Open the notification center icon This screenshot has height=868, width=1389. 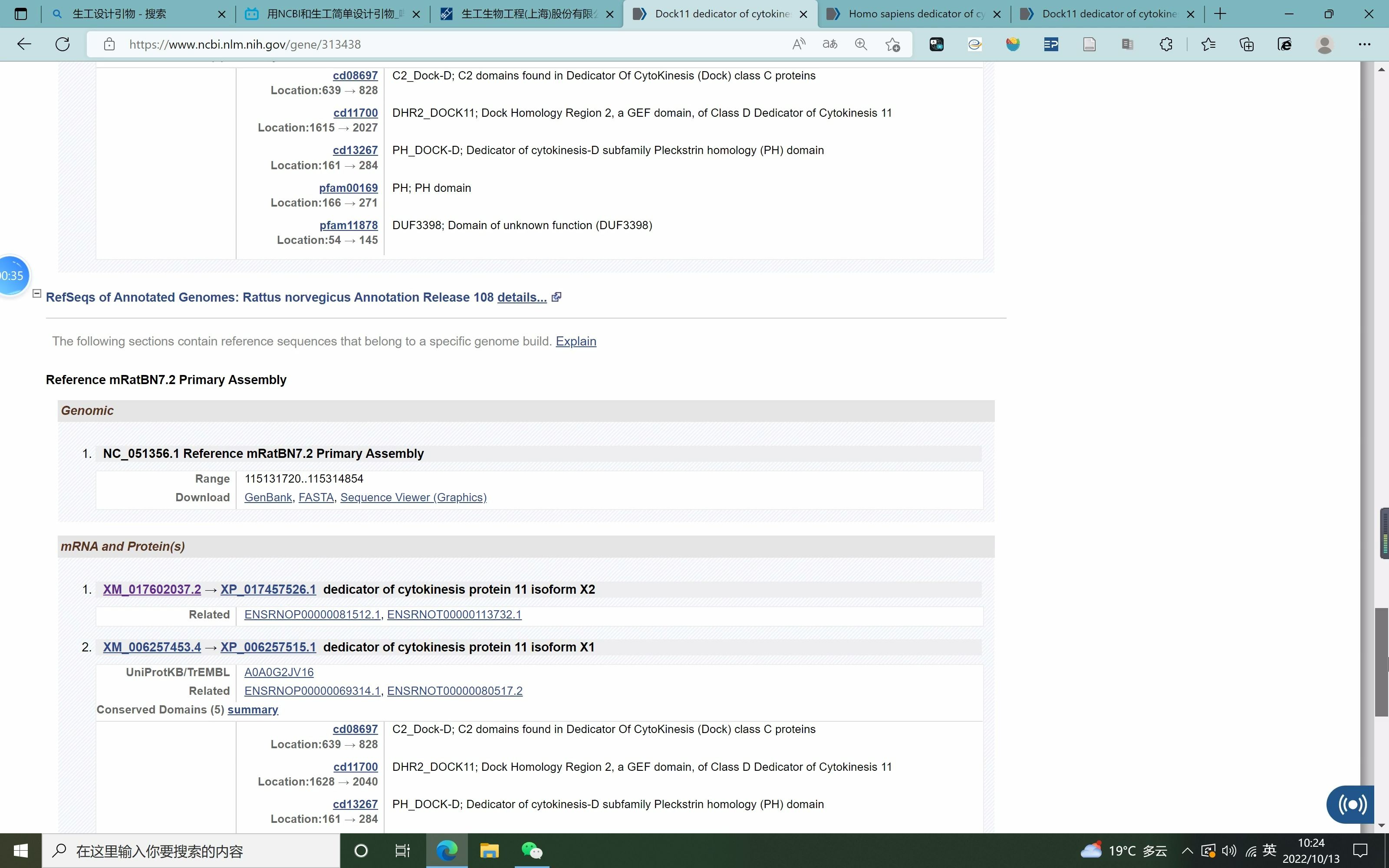point(1360,850)
